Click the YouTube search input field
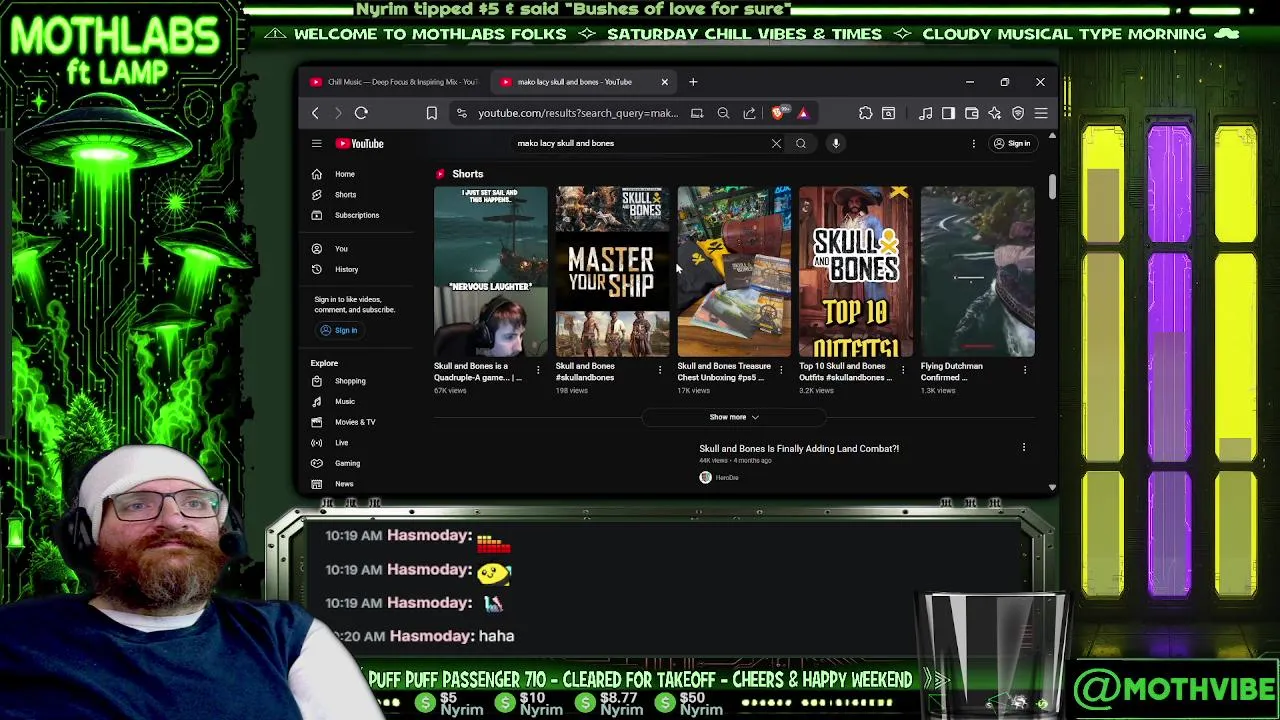The width and height of the screenshot is (1280, 720). [x=640, y=143]
